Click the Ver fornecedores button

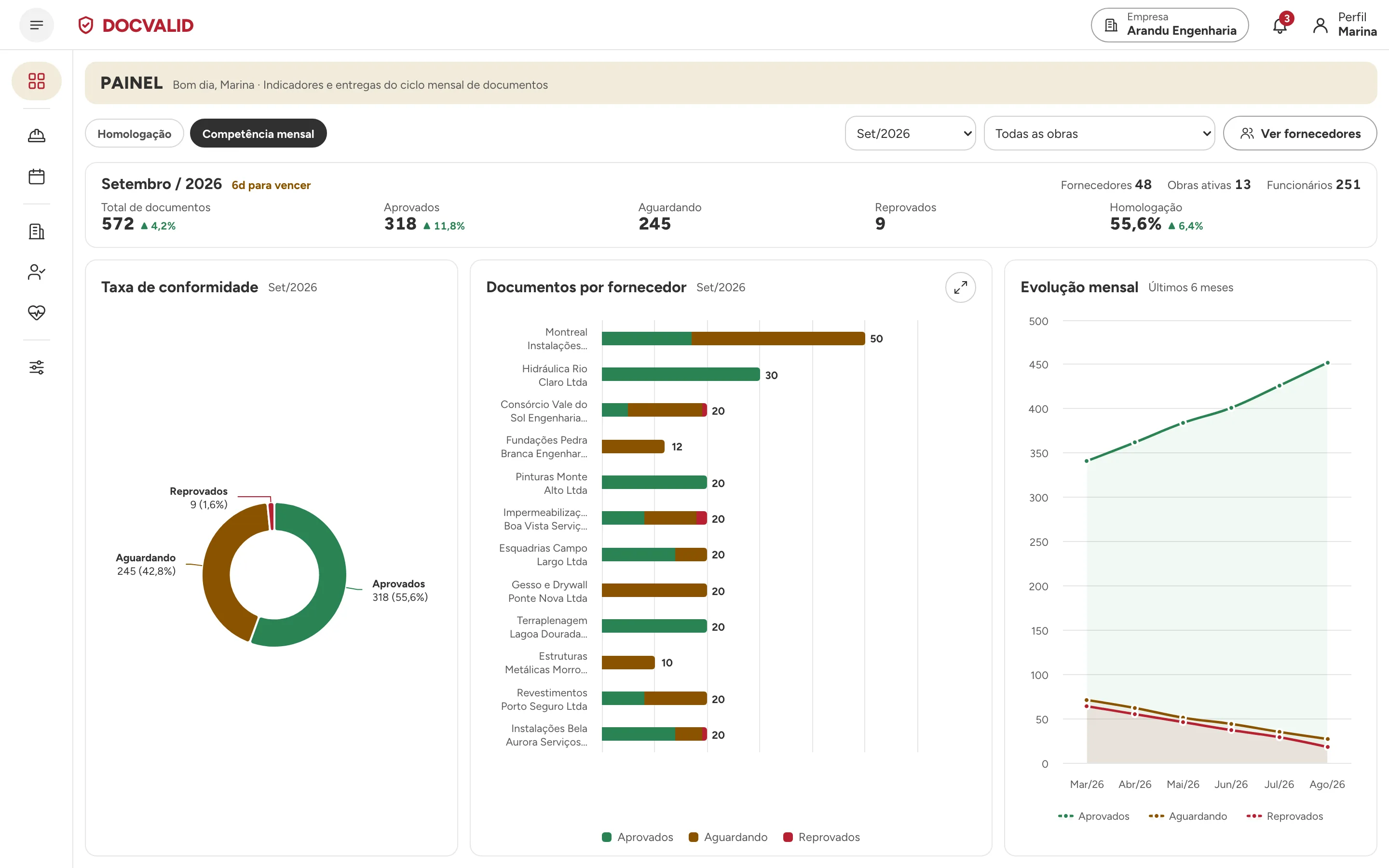(x=1300, y=134)
